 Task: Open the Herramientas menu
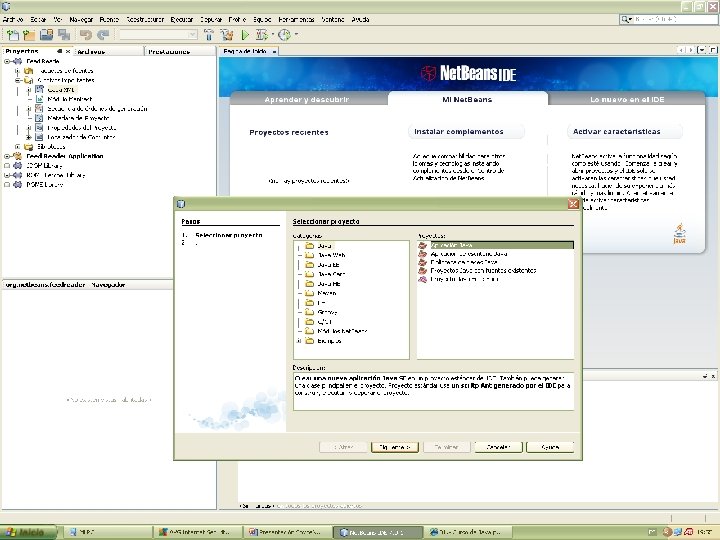point(296,19)
